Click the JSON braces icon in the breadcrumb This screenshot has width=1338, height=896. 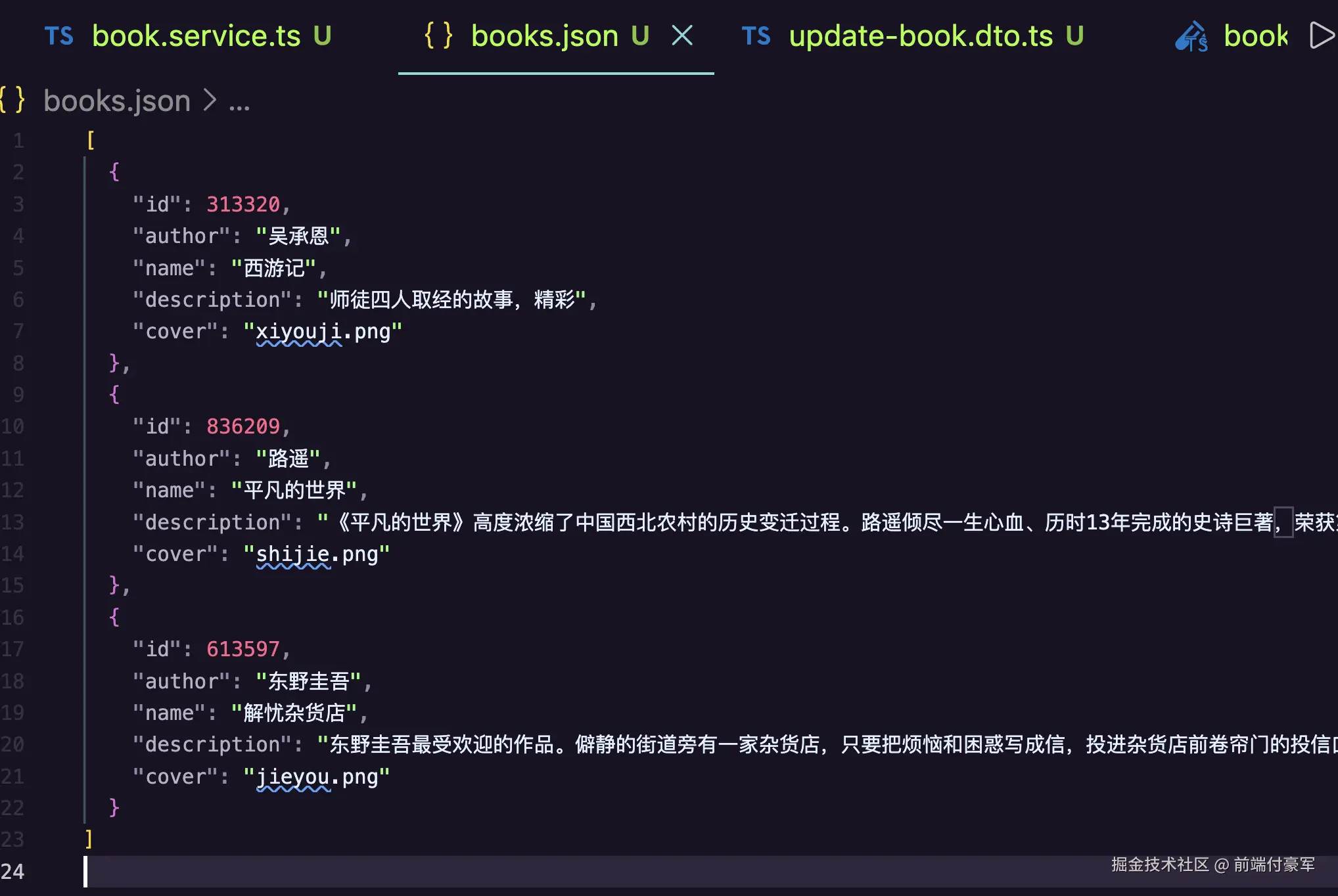click(x=12, y=101)
